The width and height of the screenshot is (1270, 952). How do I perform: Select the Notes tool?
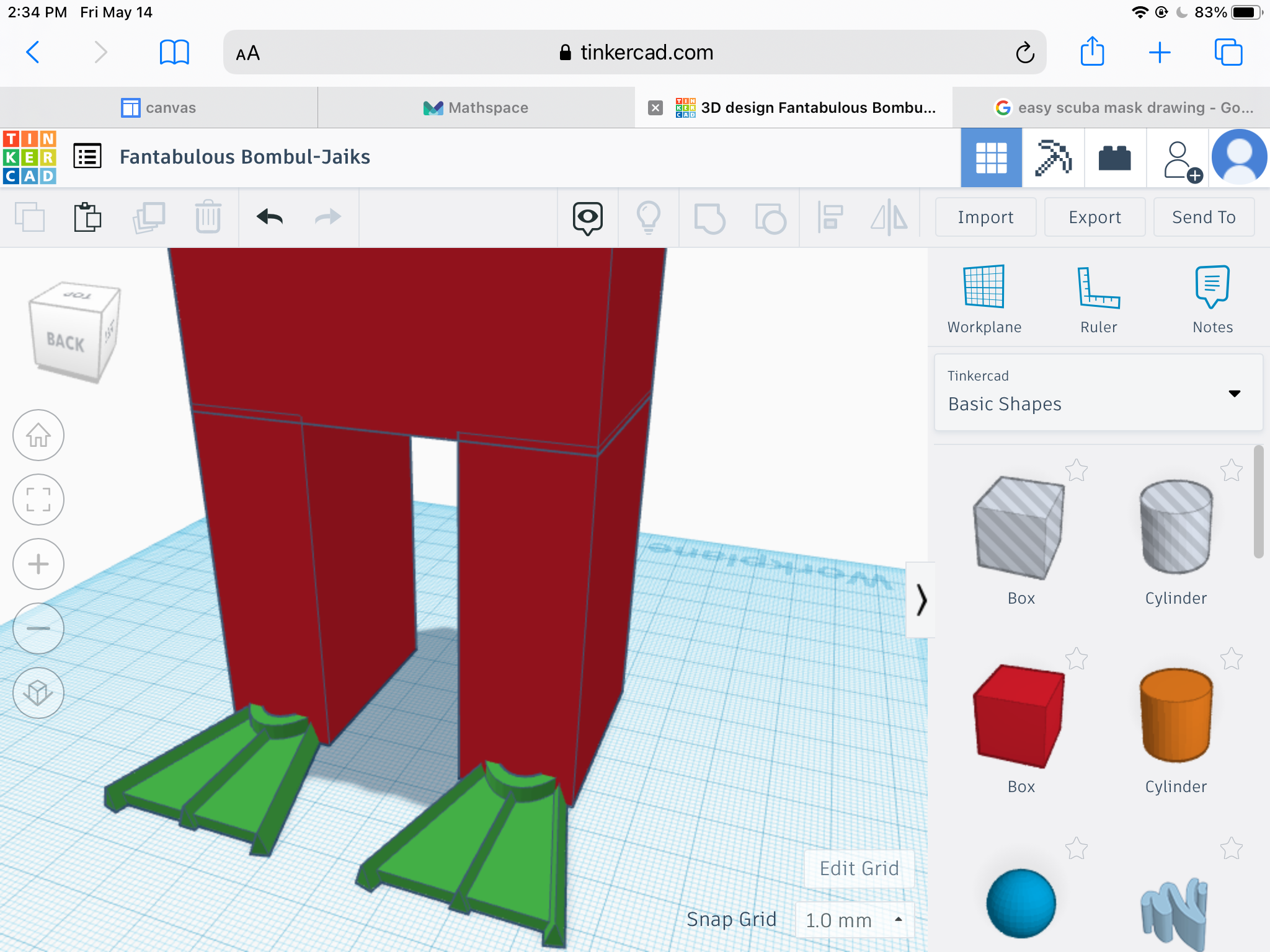[1212, 300]
